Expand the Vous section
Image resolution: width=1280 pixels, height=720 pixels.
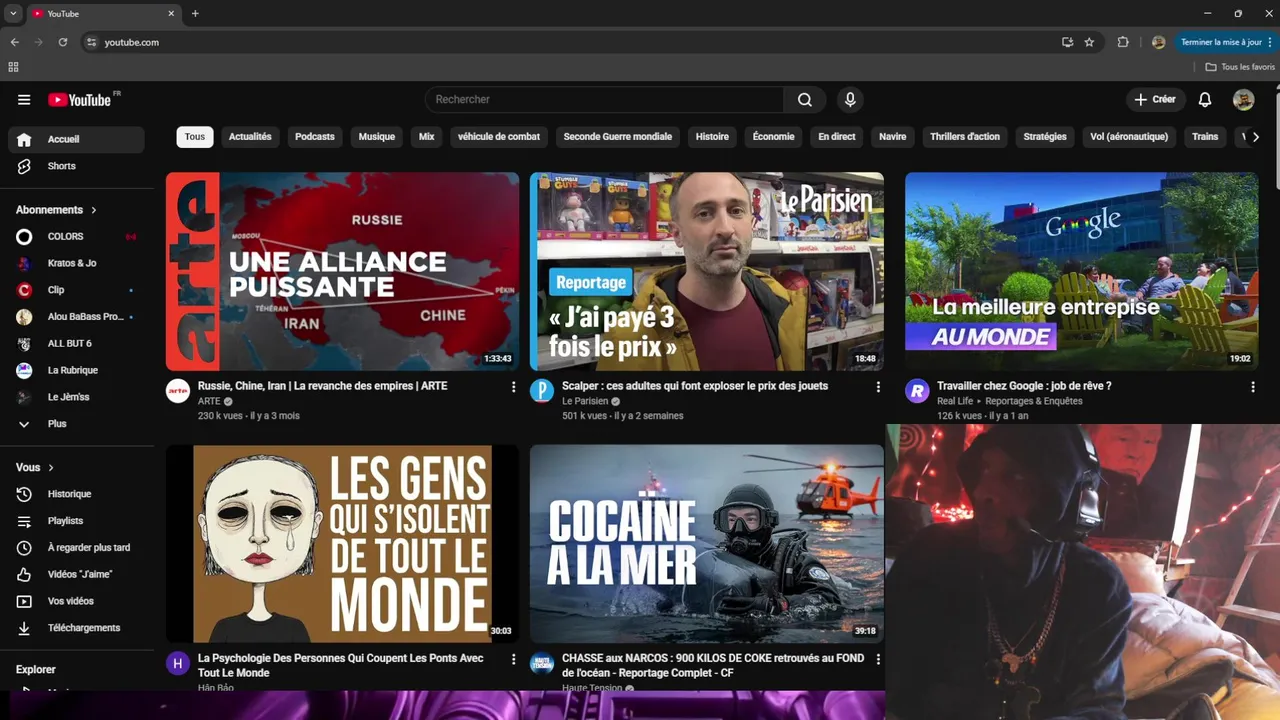(x=35, y=467)
